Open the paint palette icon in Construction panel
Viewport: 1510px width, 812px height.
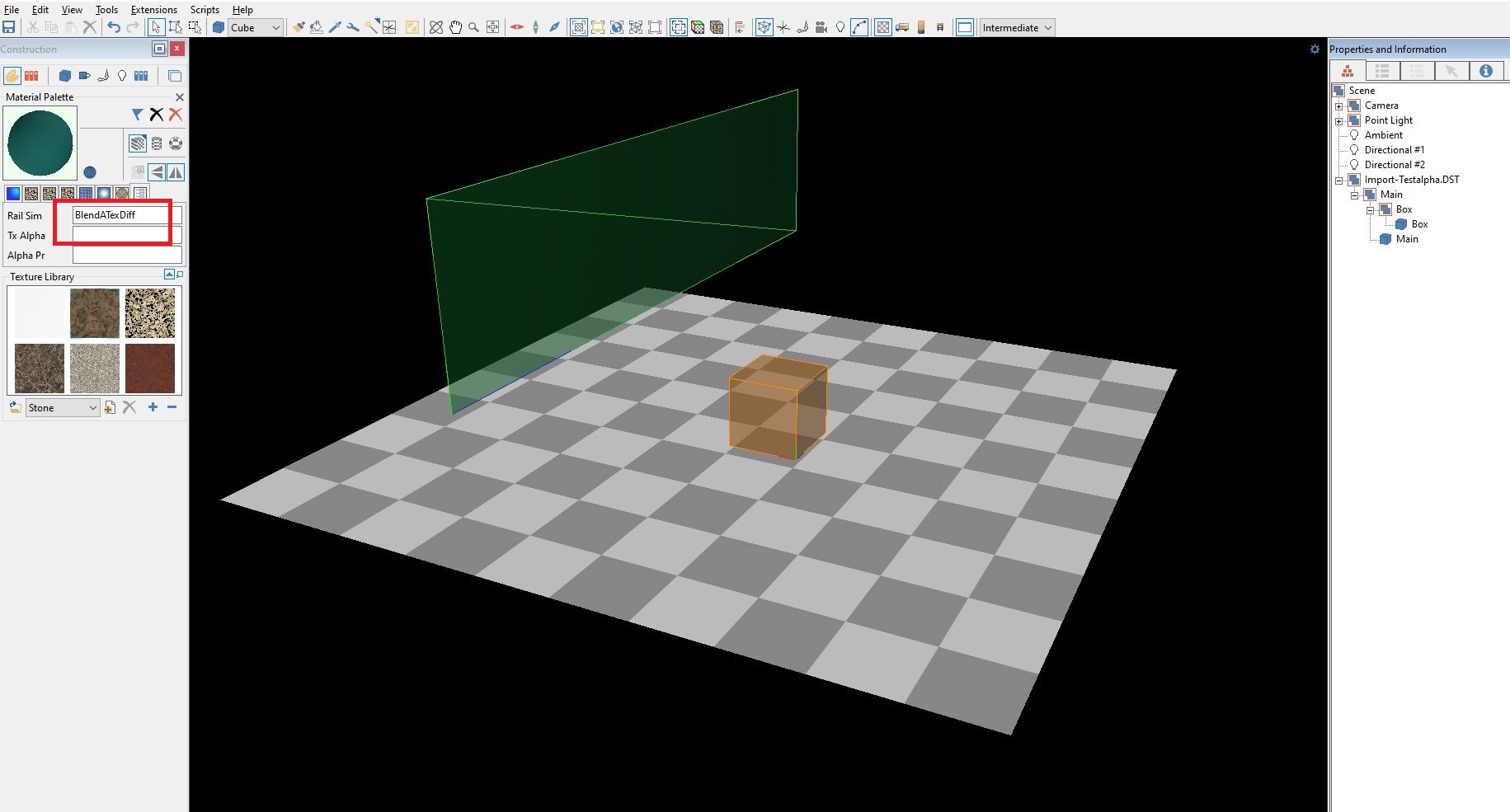pos(12,76)
